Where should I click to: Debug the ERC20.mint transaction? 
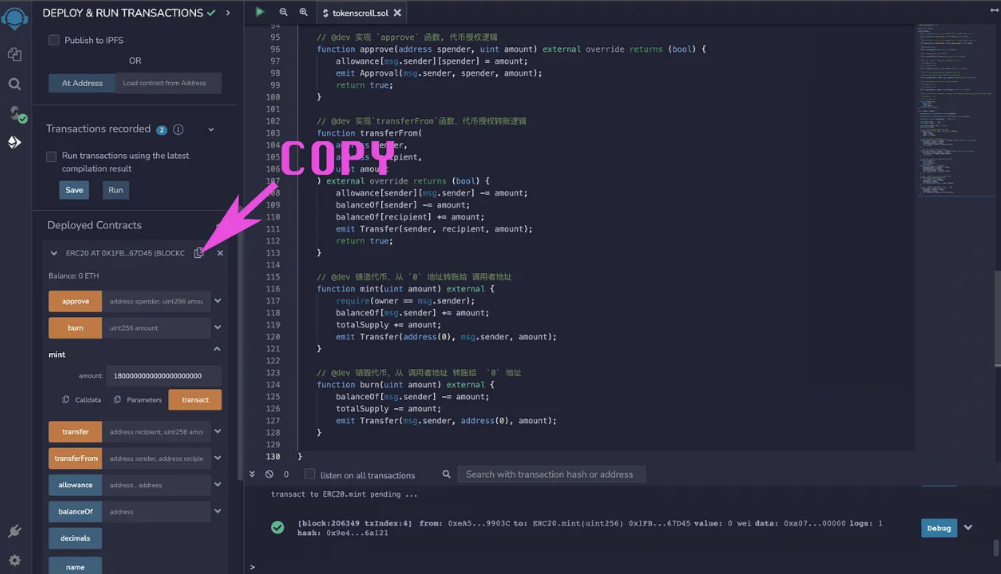(938, 528)
